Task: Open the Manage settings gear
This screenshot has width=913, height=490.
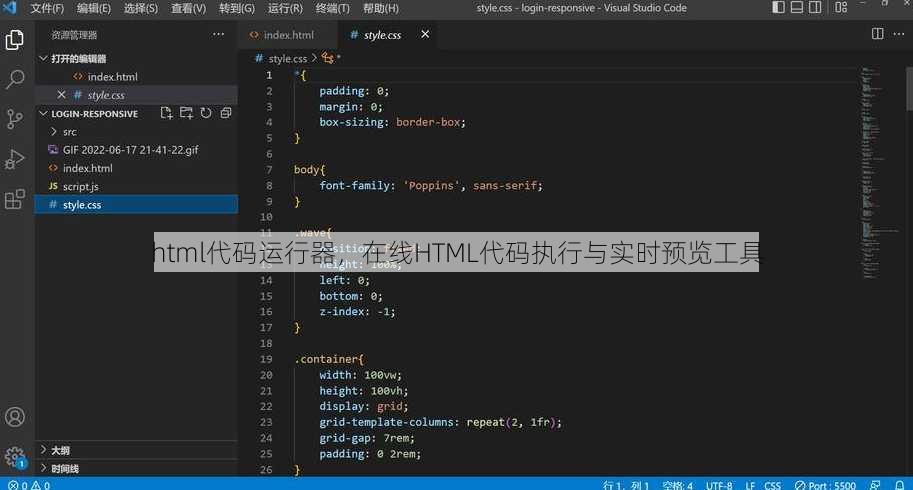Action: coord(15,457)
